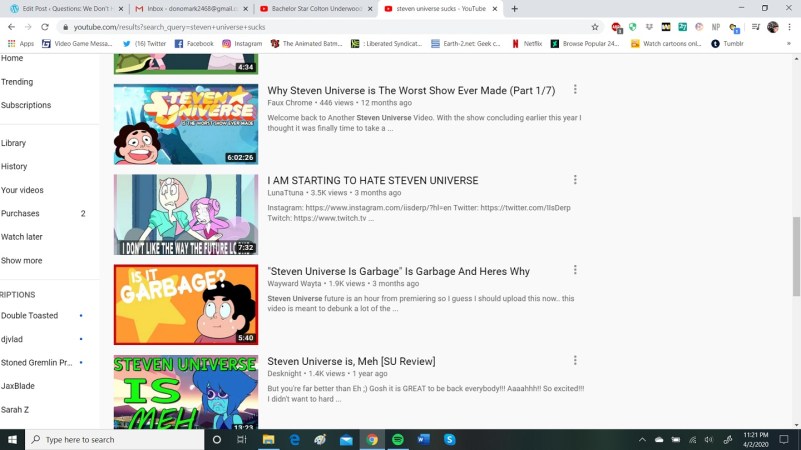801x450 pixels.
Task: Open Subscriptions in sidebar
Action: [x=26, y=105]
